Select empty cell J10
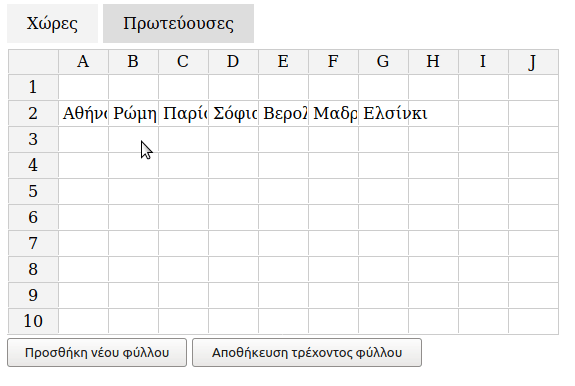The width and height of the screenshot is (575, 386). 534,321
